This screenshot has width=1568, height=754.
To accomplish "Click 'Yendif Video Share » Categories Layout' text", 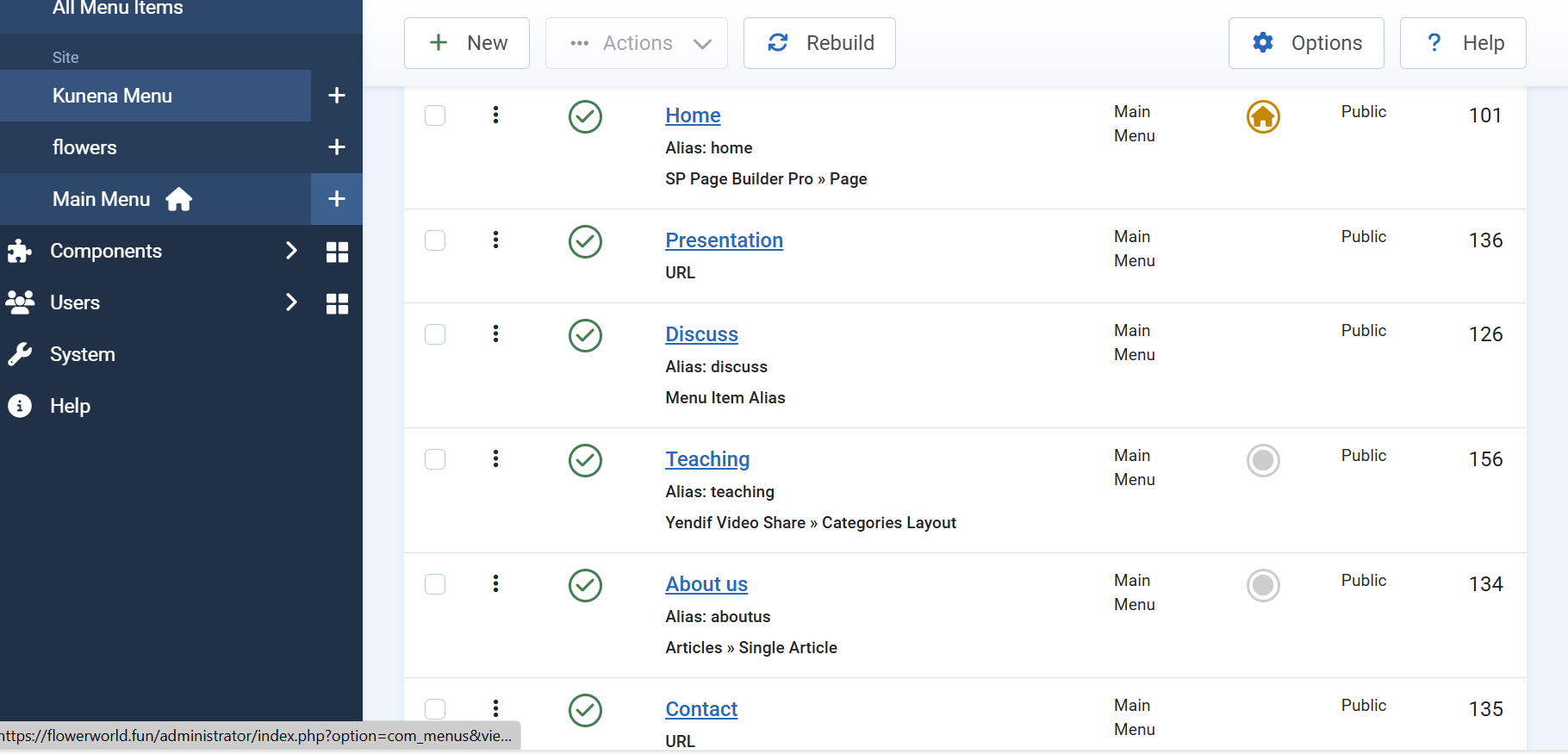I will click(x=811, y=523).
